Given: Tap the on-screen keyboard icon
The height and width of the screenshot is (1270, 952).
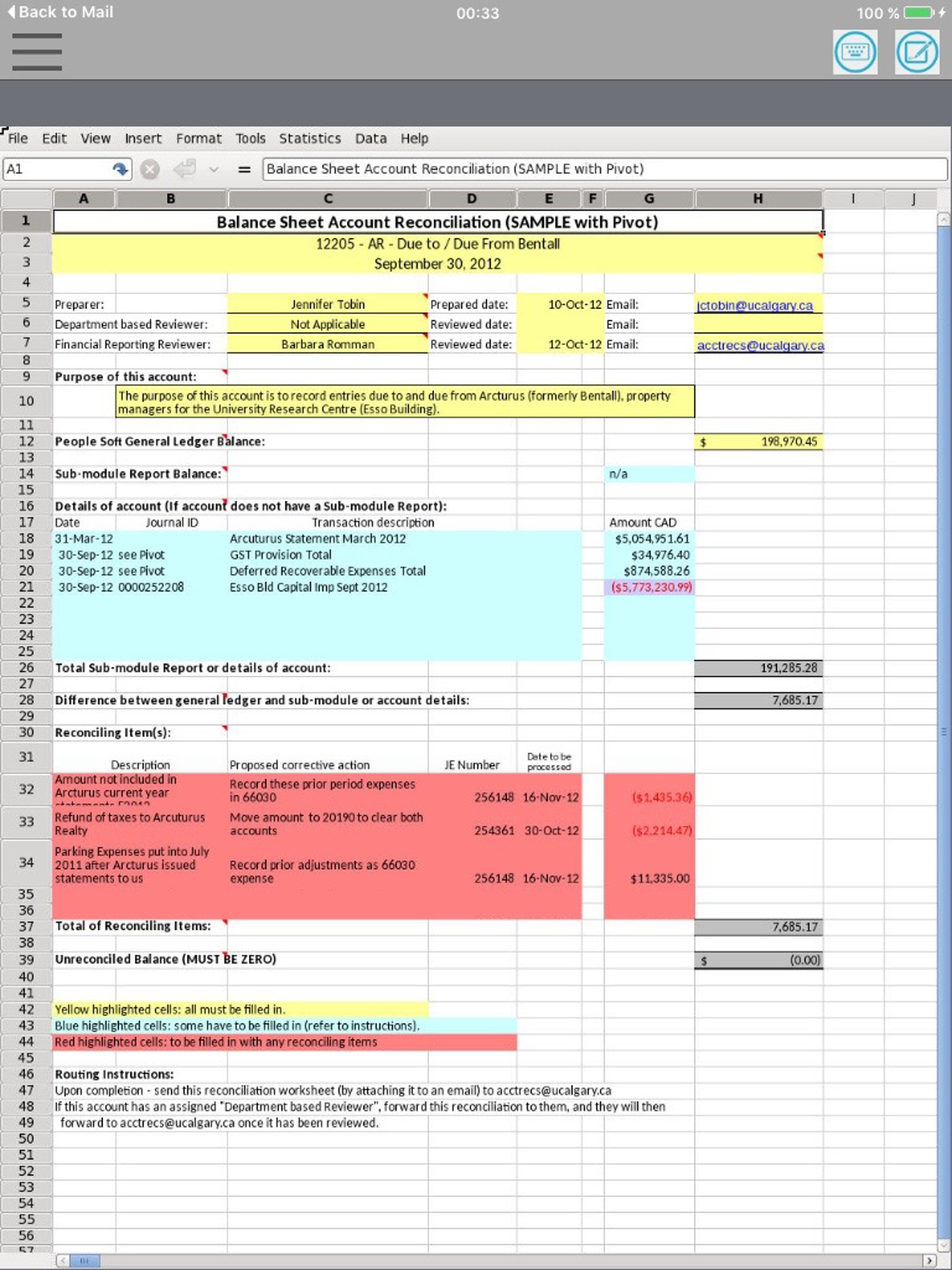Looking at the screenshot, I should point(854,52).
